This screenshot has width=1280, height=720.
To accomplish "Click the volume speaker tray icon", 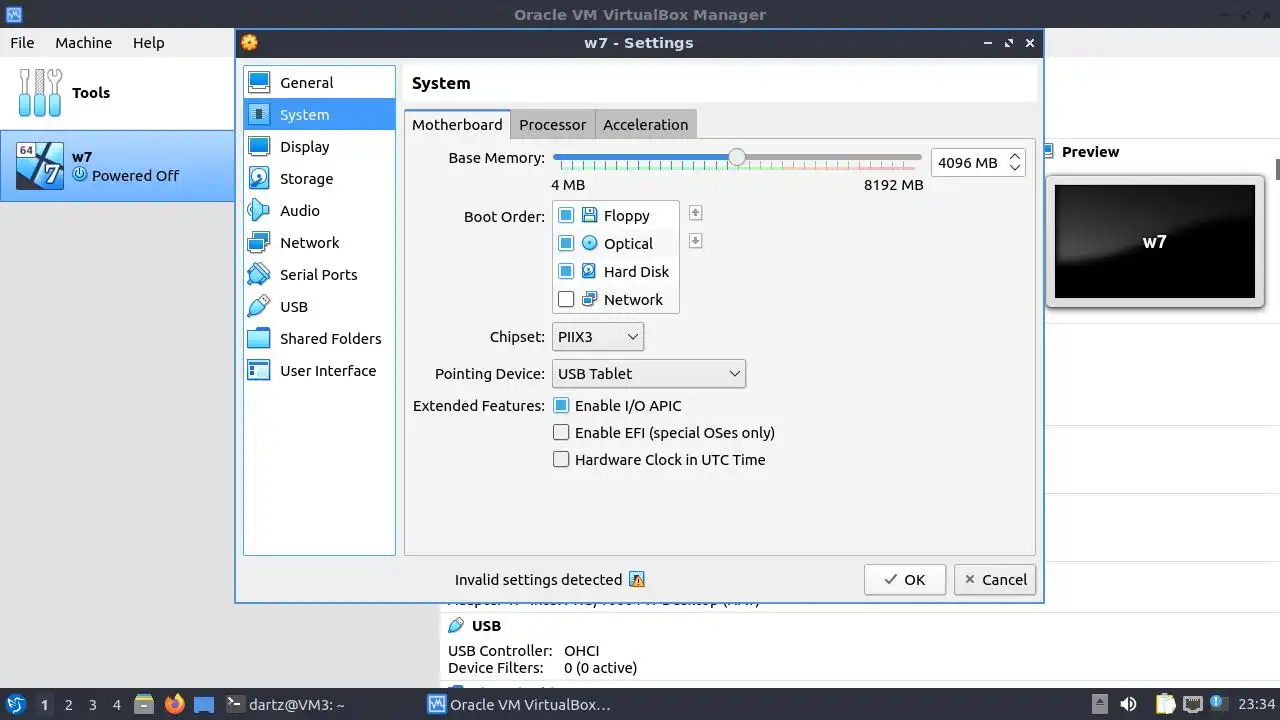I will click(1128, 704).
